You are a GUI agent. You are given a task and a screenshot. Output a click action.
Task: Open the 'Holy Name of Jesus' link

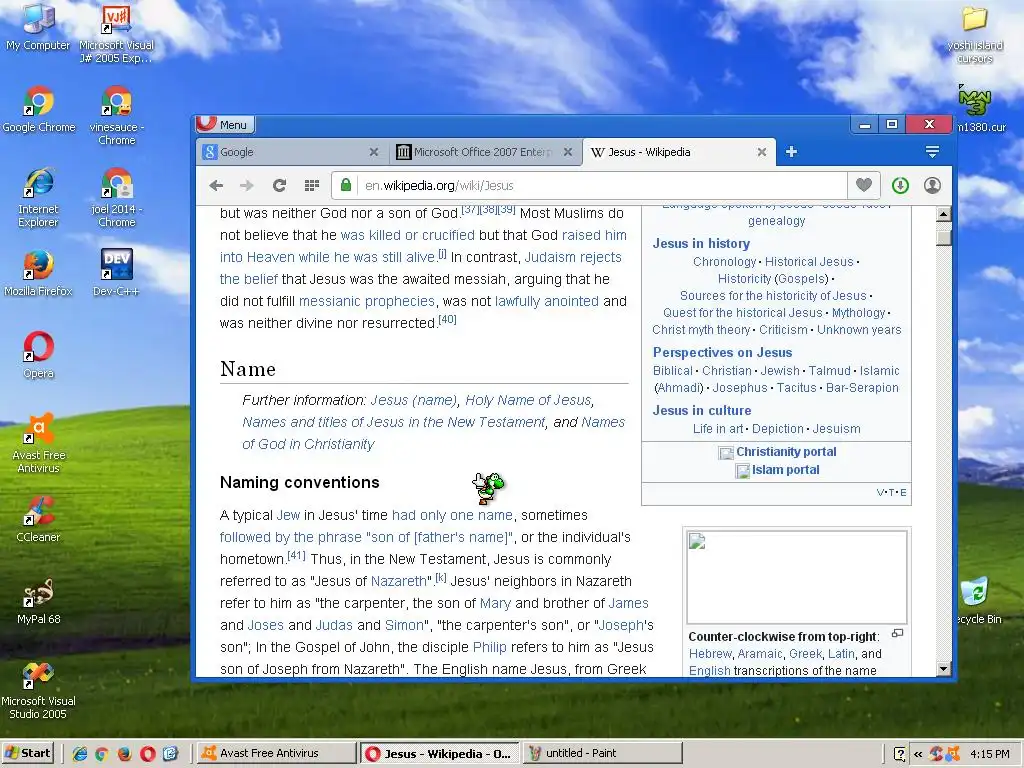click(x=528, y=400)
